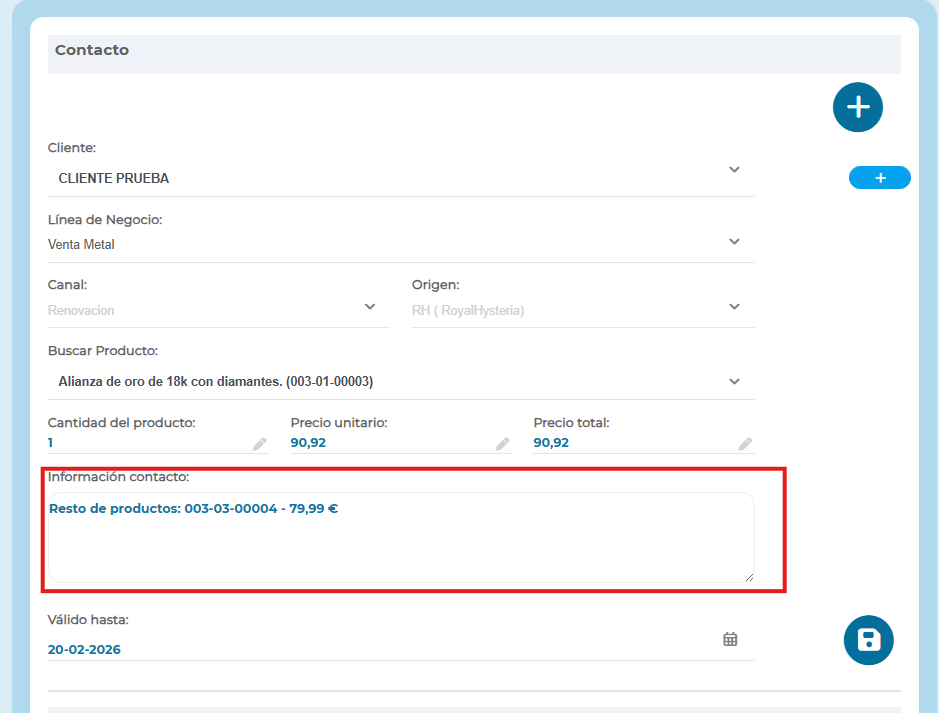Expand the Canal dropdown showing Renovacion

click(370, 307)
